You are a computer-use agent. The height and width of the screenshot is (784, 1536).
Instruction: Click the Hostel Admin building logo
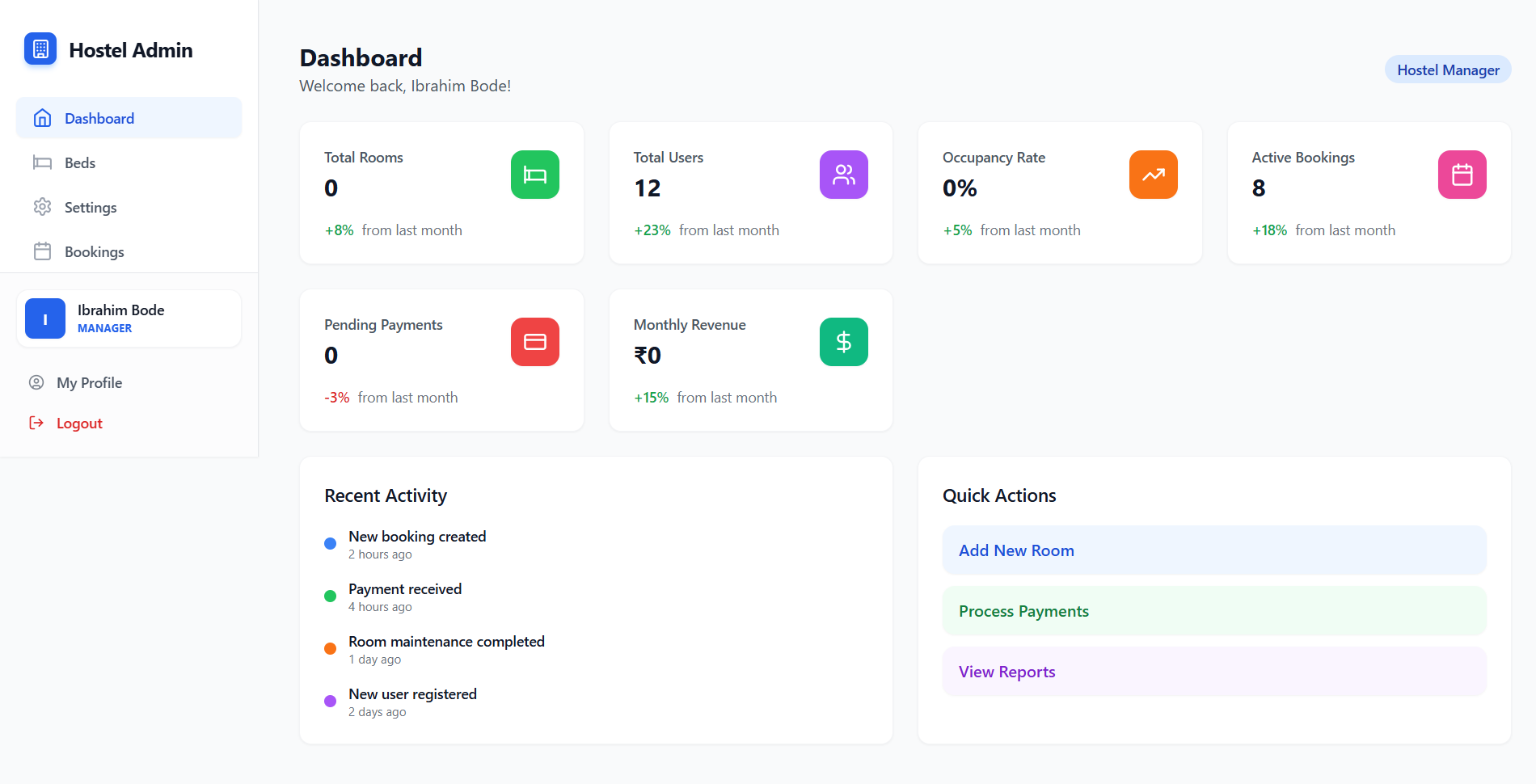click(40, 48)
